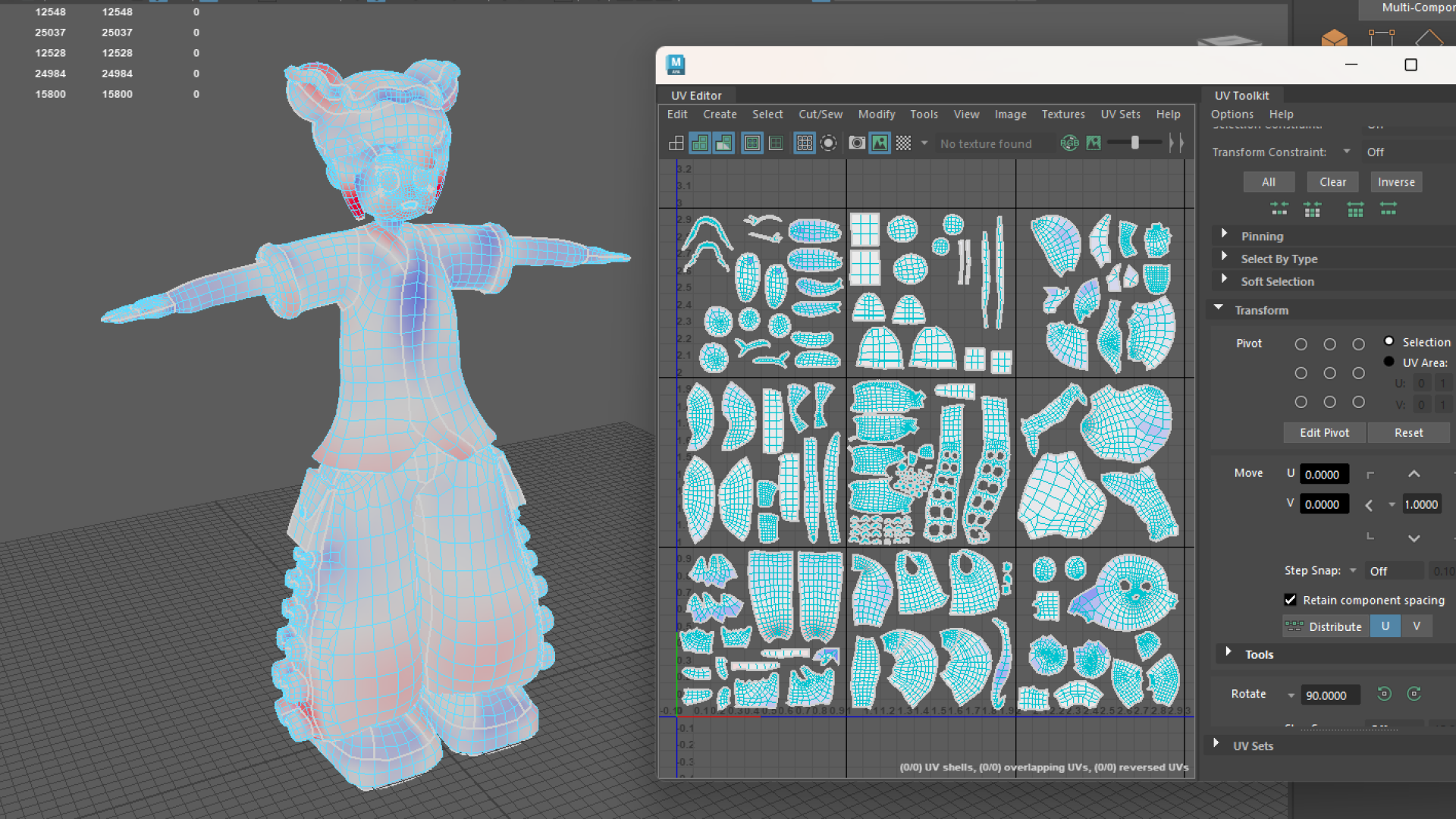Image resolution: width=1456 pixels, height=819 pixels.
Task: Click the up-left diagonal move corner icon
Action: click(1370, 475)
